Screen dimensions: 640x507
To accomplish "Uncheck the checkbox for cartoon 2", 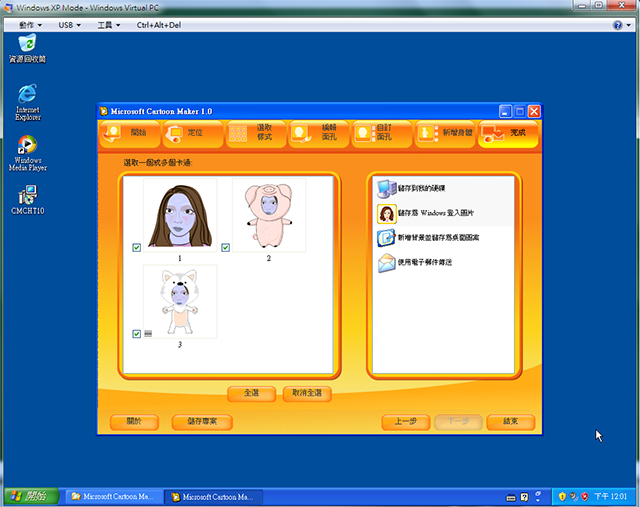I will [225, 247].
